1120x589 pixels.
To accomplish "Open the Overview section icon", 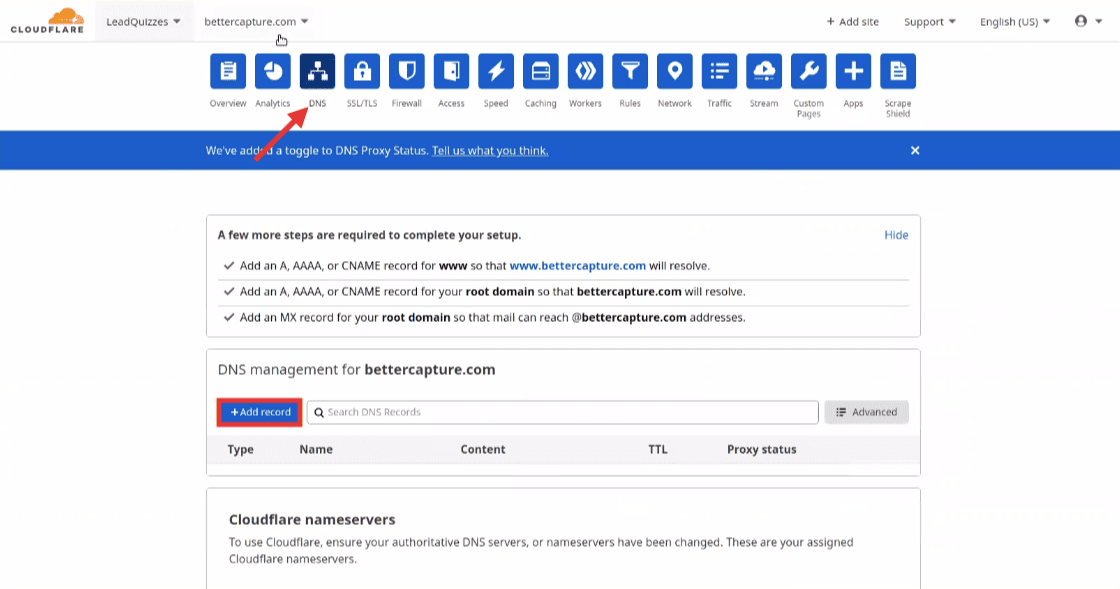I will (x=228, y=71).
